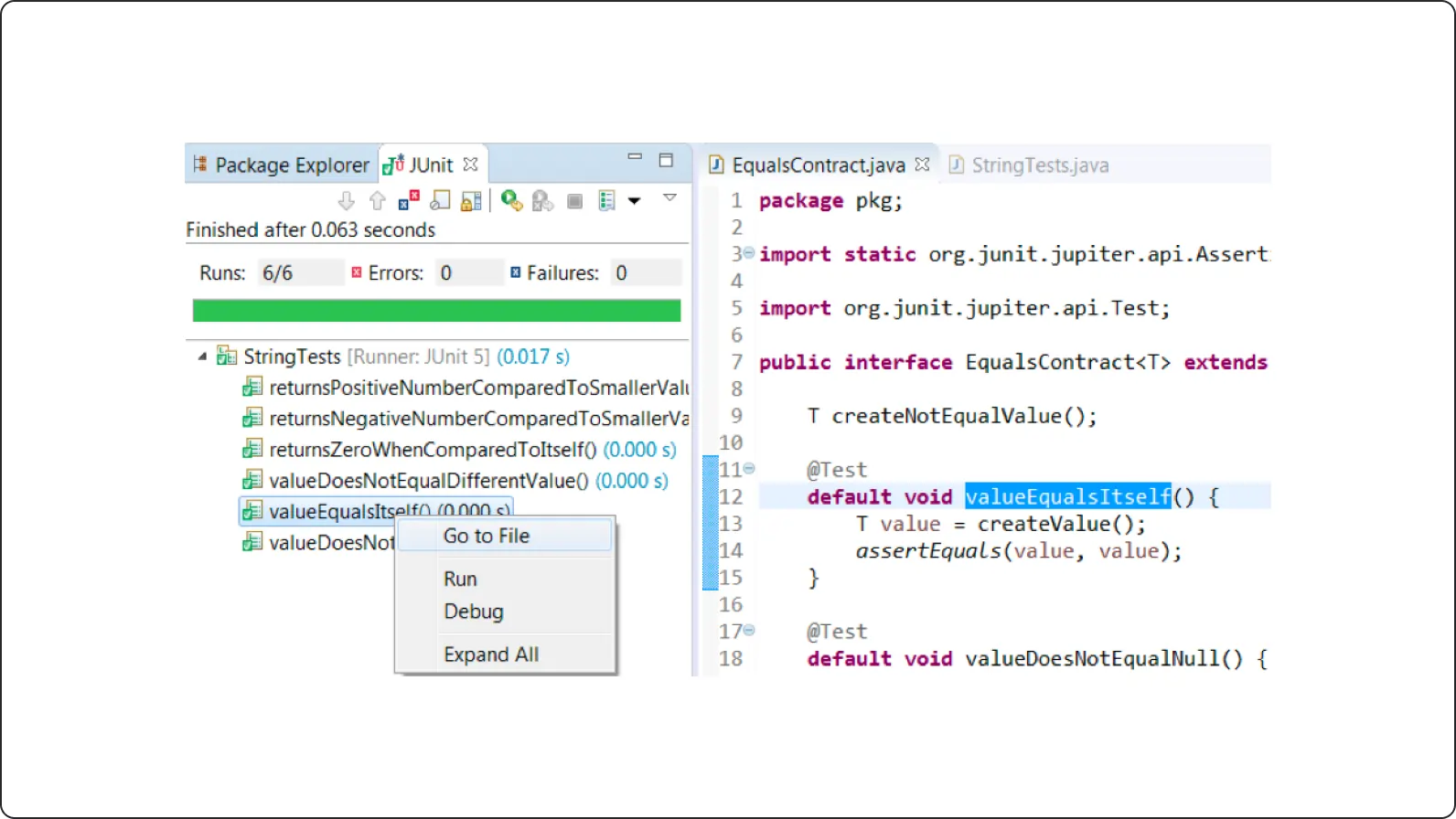Open the test history dropdown arrow
Screen dimensions: 1456x819
[x=634, y=201]
